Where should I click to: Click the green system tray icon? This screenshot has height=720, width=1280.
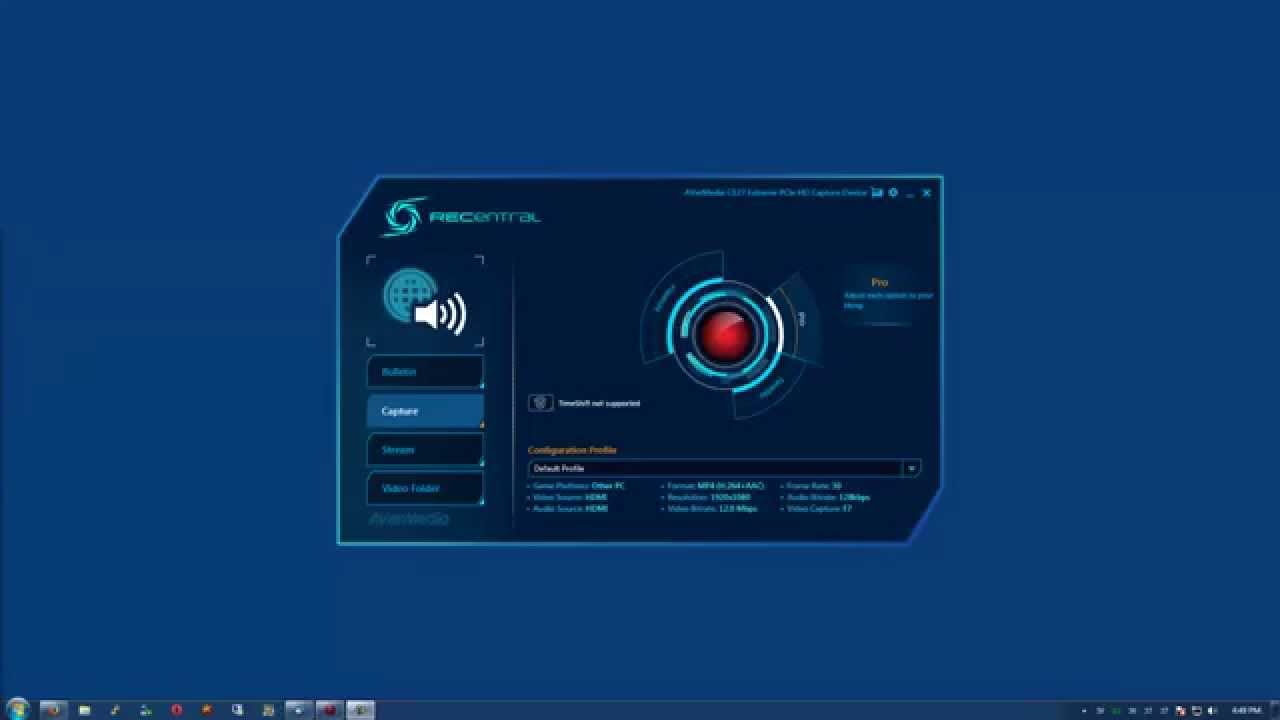[x=1116, y=711]
